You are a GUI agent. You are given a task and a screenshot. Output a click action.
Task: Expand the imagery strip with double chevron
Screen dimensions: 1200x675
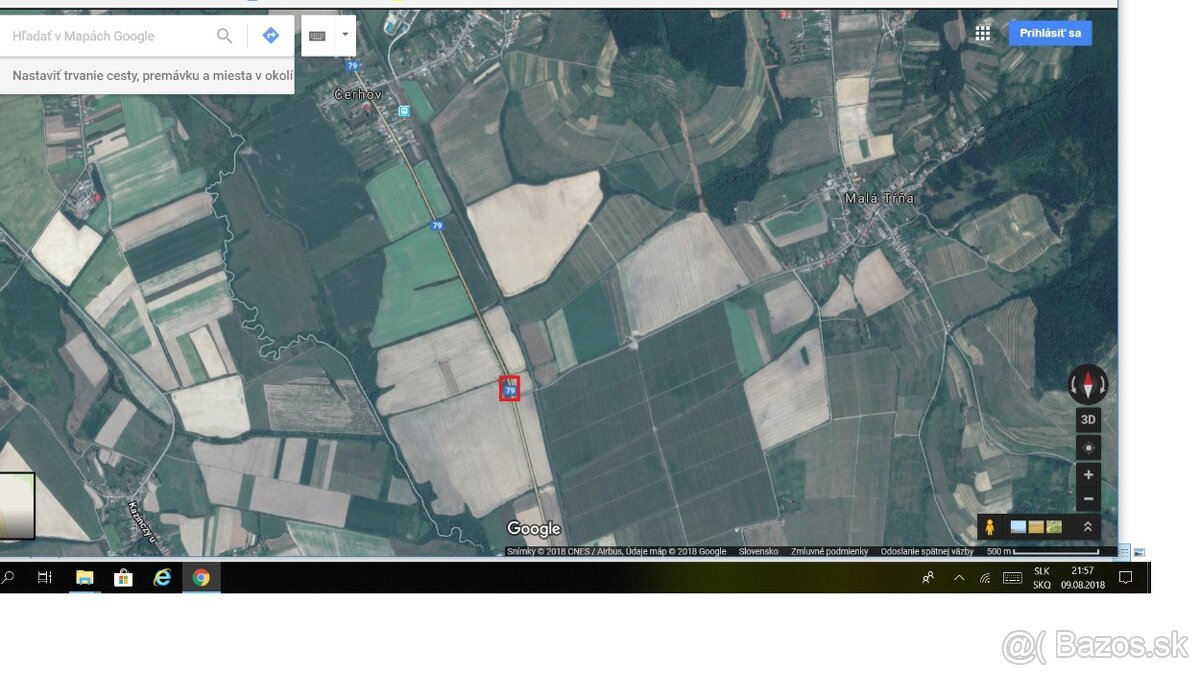(1087, 527)
